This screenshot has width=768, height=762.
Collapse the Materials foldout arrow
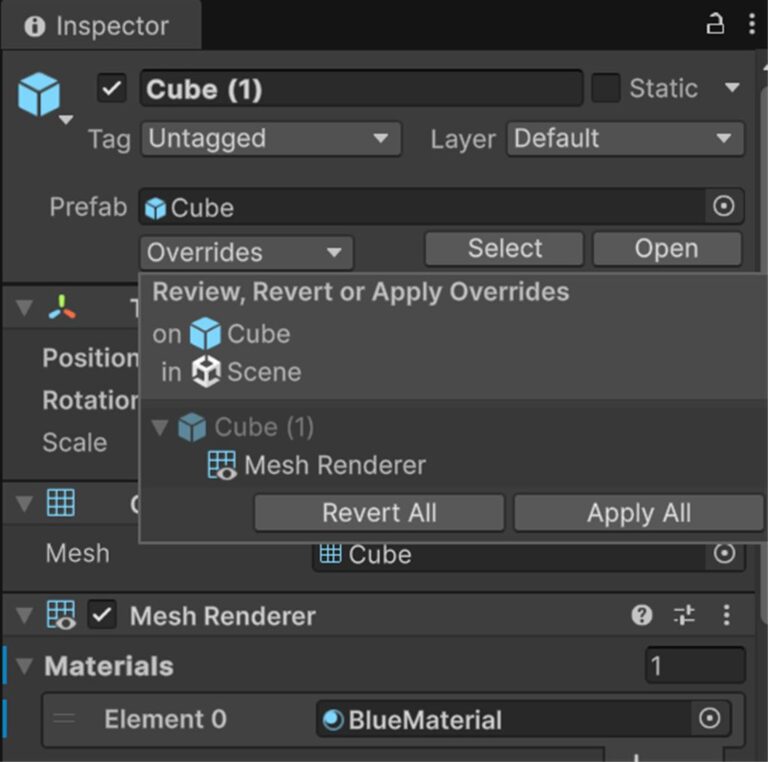pos(24,666)
